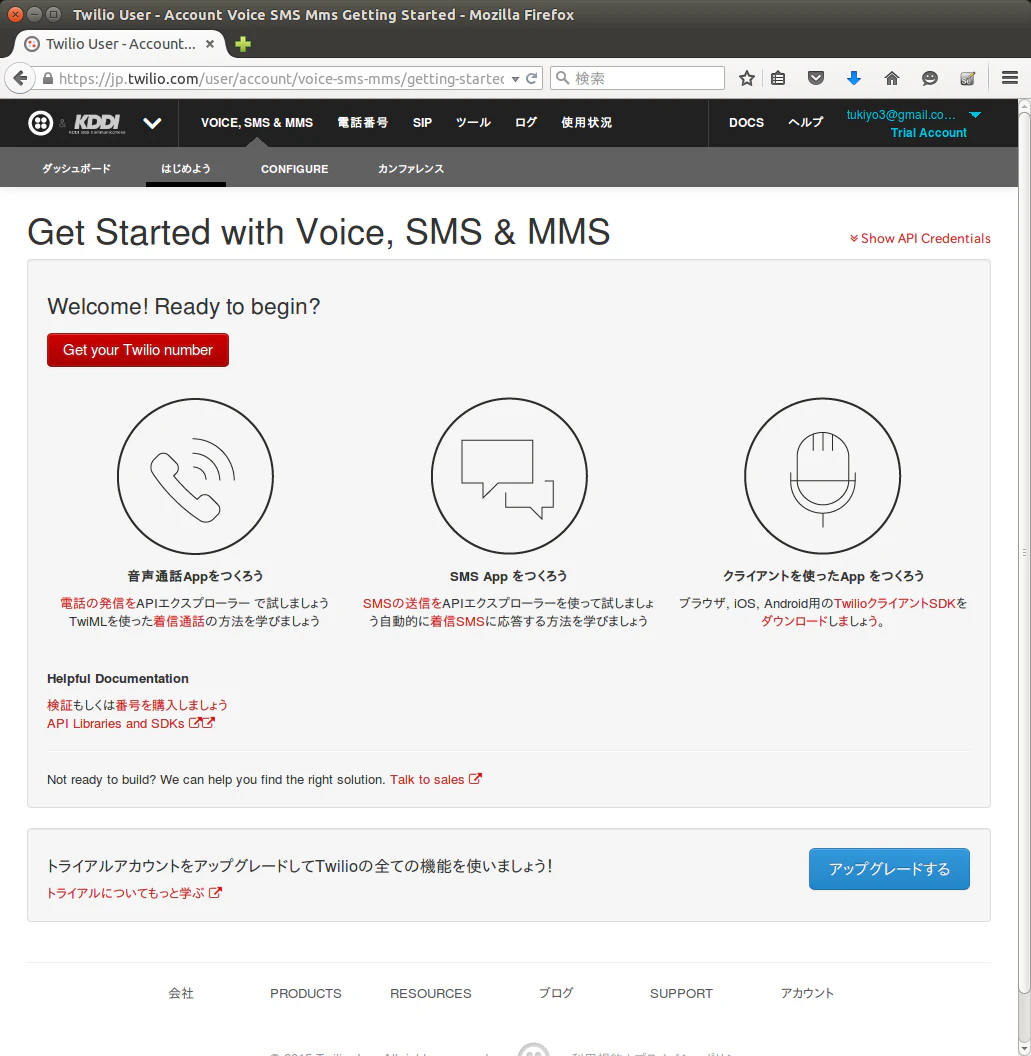
Task: Click the browser address bar URL
Action: click(x=281, y=79)
